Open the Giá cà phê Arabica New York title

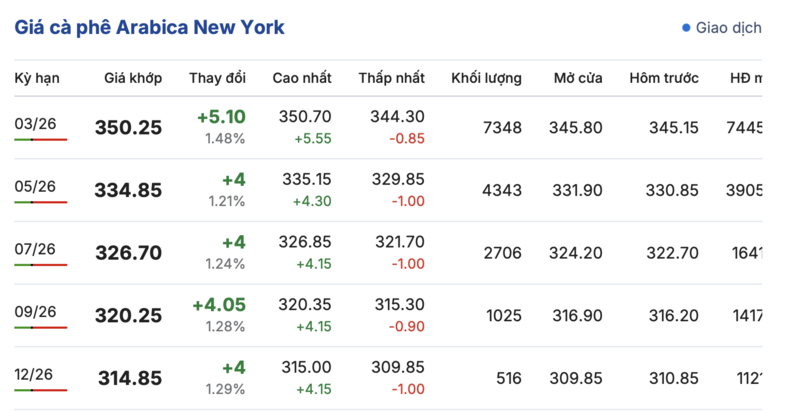pos(149,27)
